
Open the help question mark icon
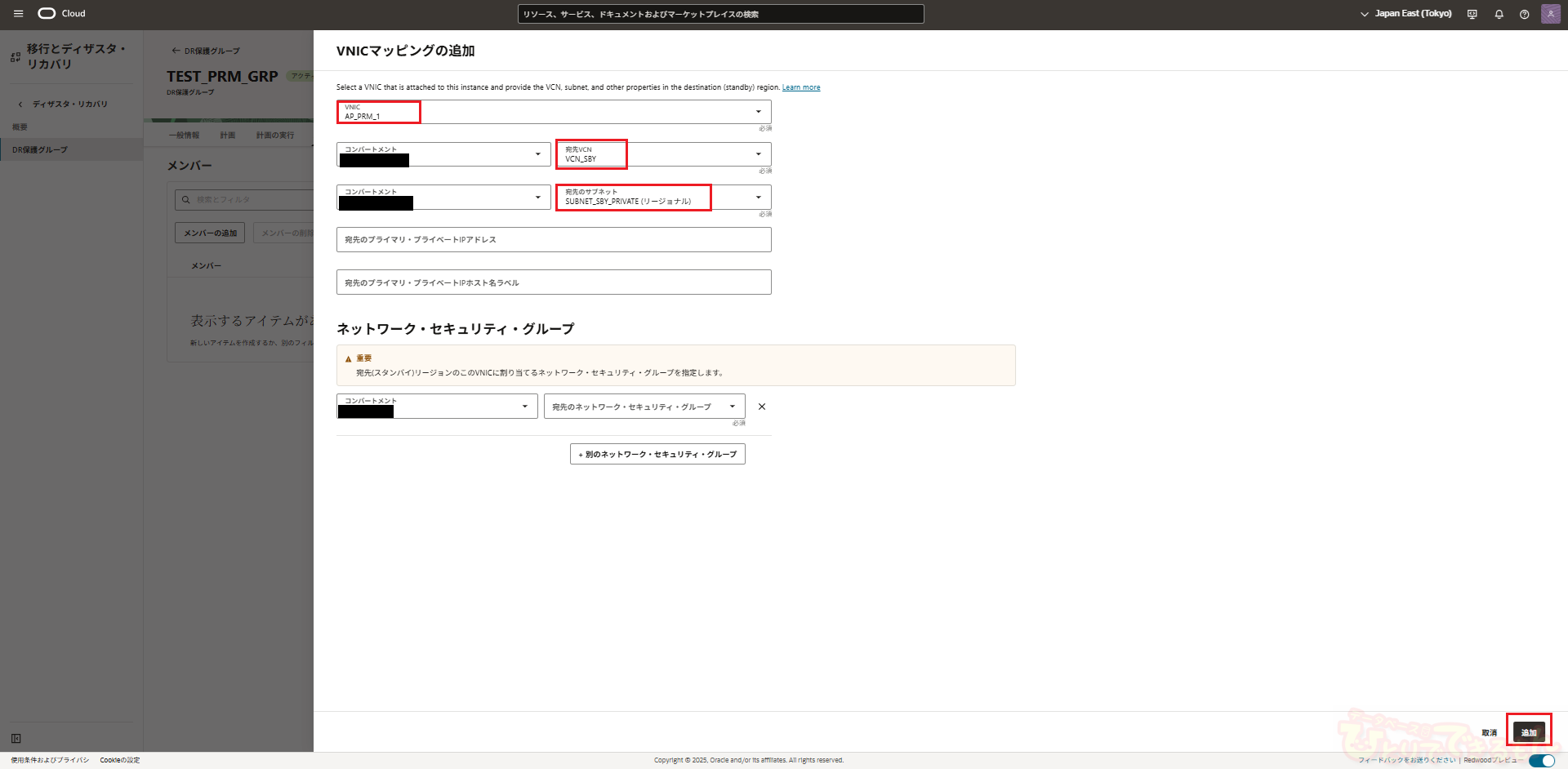pyautogui.click(x=1524, y=14)
